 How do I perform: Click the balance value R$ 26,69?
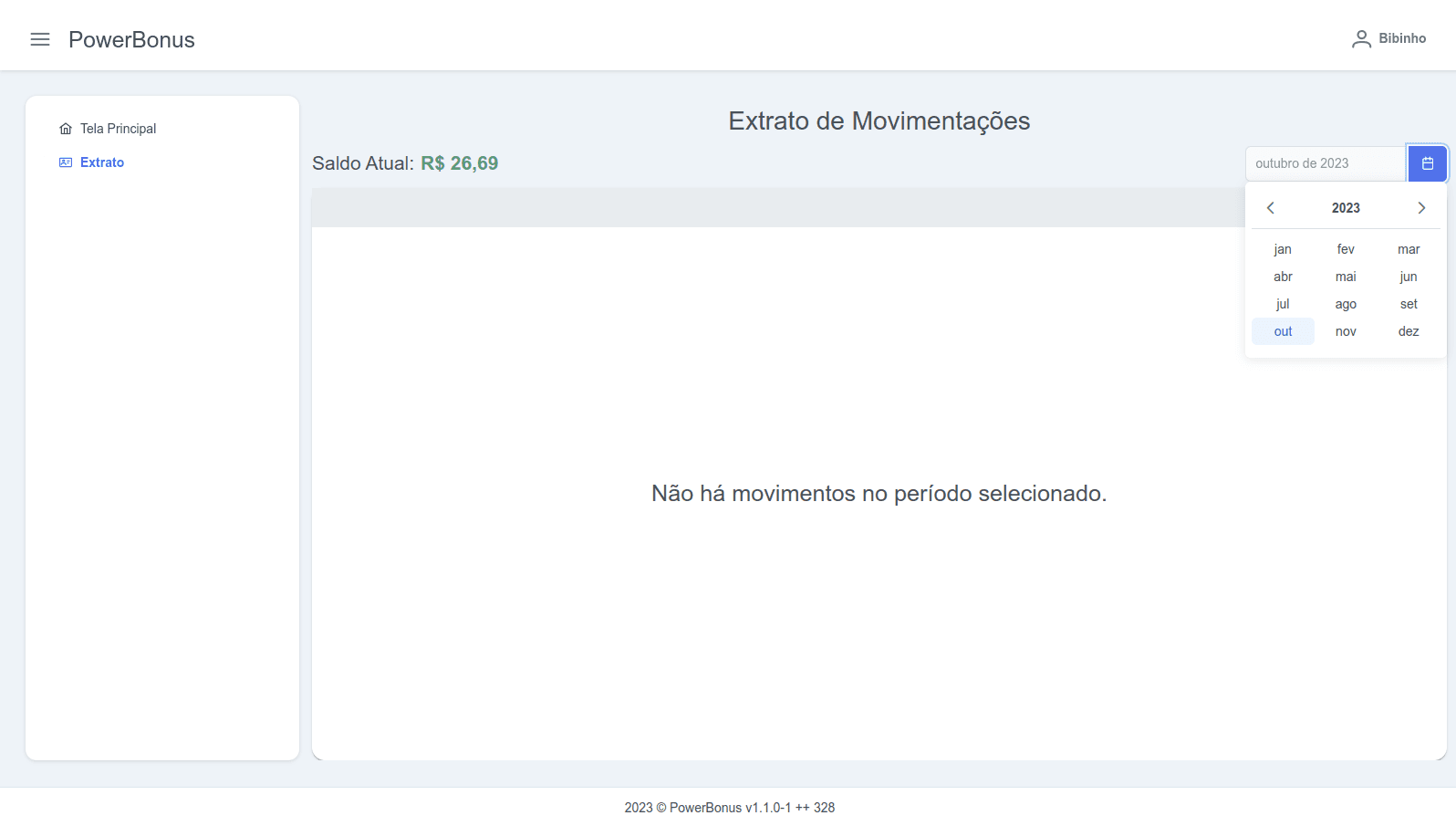point(459,163)
